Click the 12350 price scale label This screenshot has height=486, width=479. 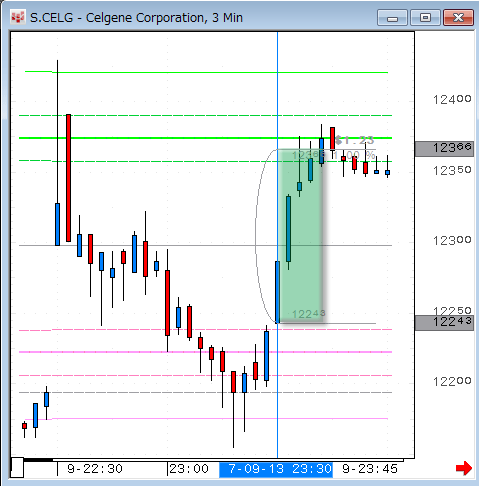tap(452, 170)
